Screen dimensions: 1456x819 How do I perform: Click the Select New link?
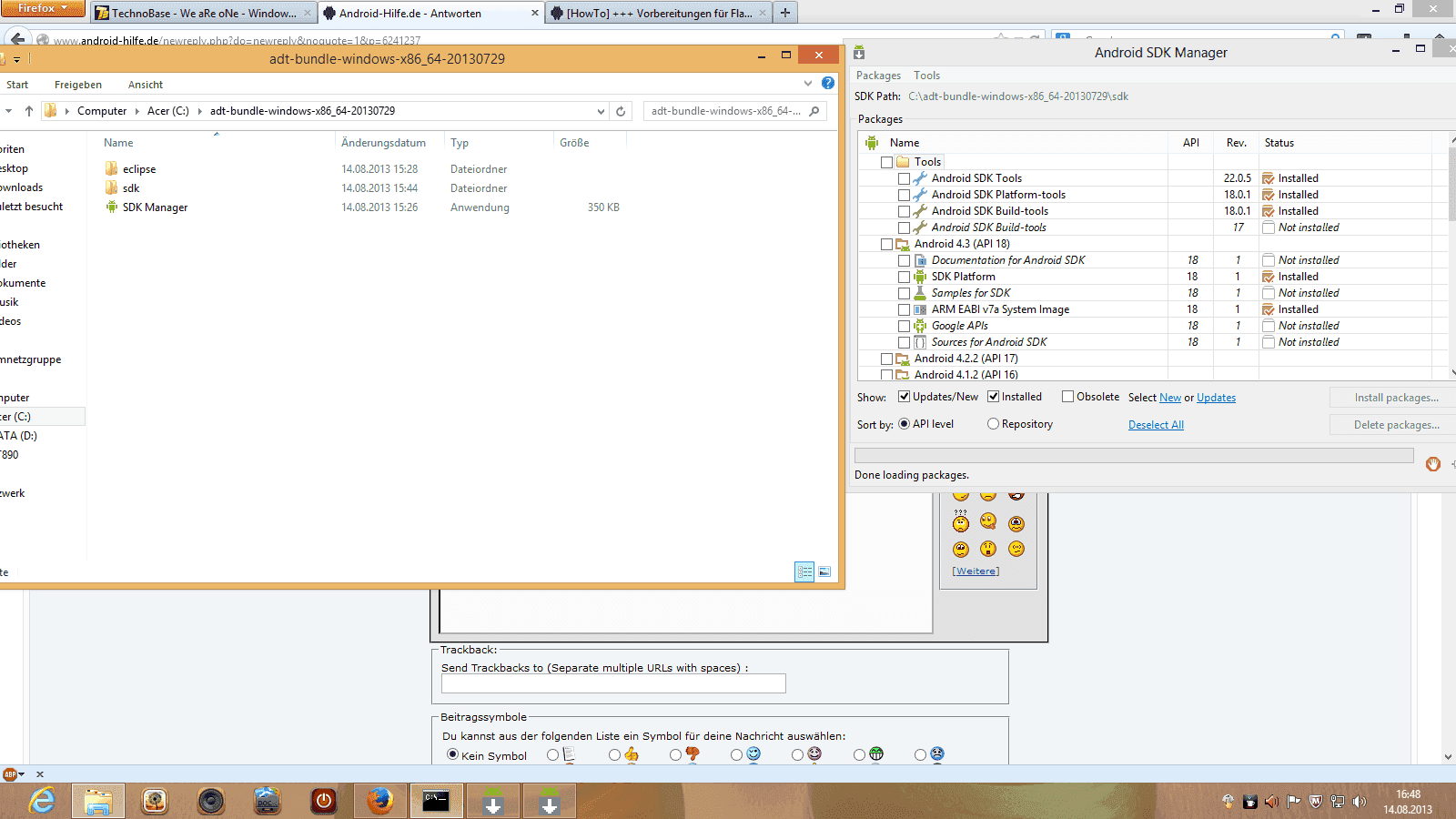tap(1170, 398)
